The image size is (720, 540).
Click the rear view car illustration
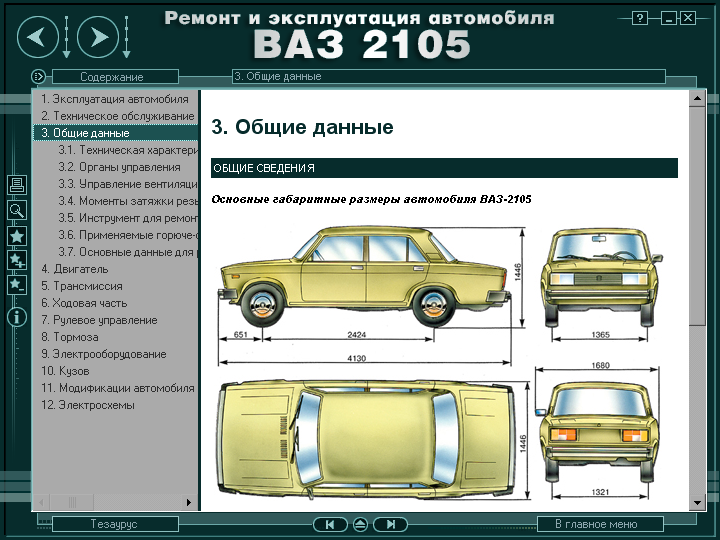click(598, 433)
